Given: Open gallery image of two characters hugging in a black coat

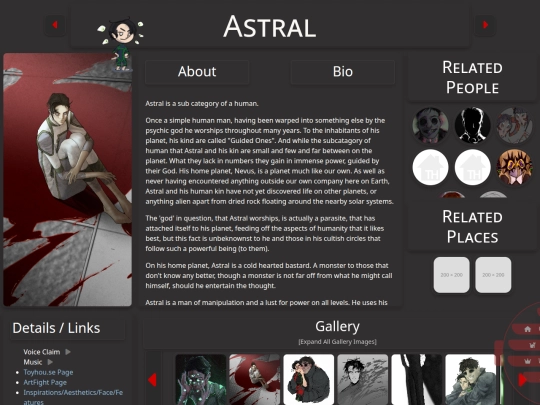Looking at the screenshot, I should click(309, 380).
